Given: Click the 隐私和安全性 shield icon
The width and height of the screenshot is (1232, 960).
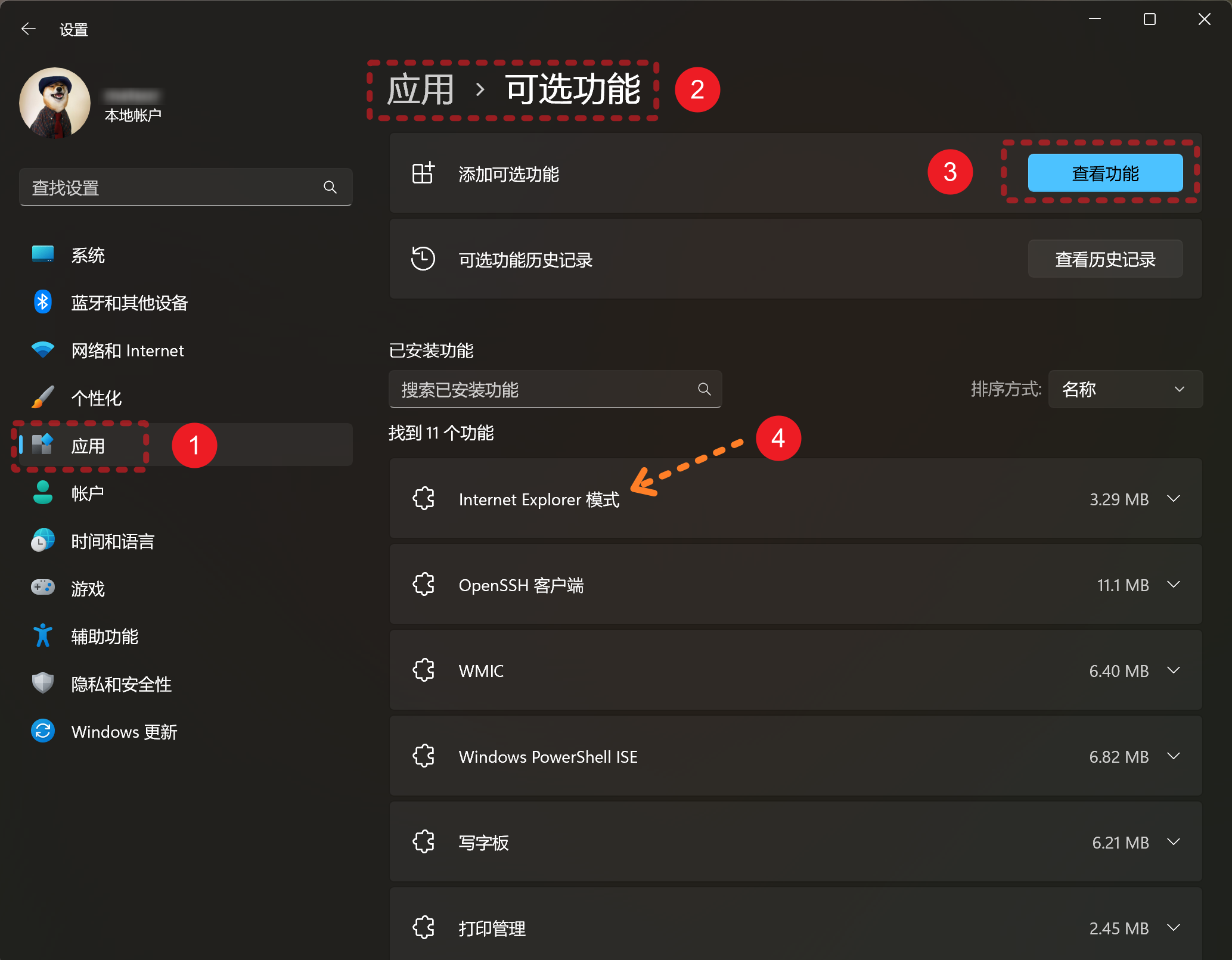Looking at the screenshot, I should pos(42,683).
